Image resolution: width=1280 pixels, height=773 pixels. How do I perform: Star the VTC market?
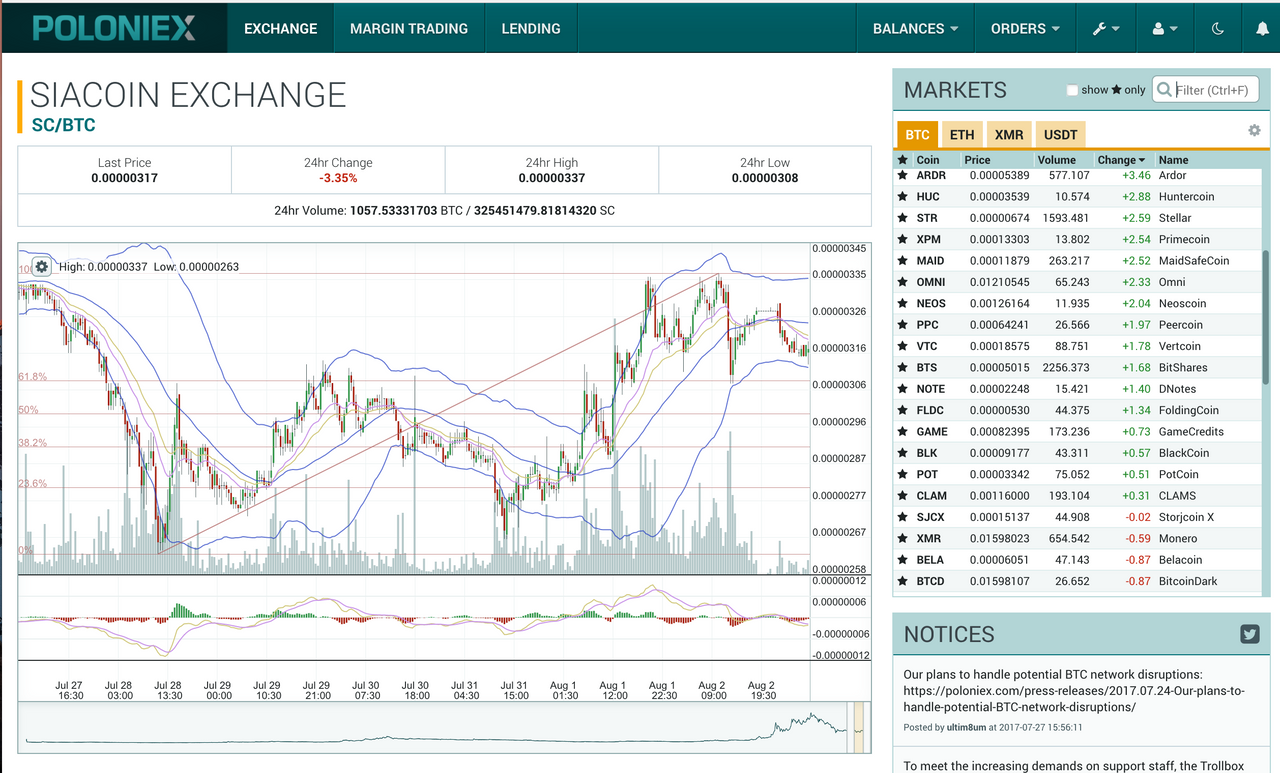903,346
